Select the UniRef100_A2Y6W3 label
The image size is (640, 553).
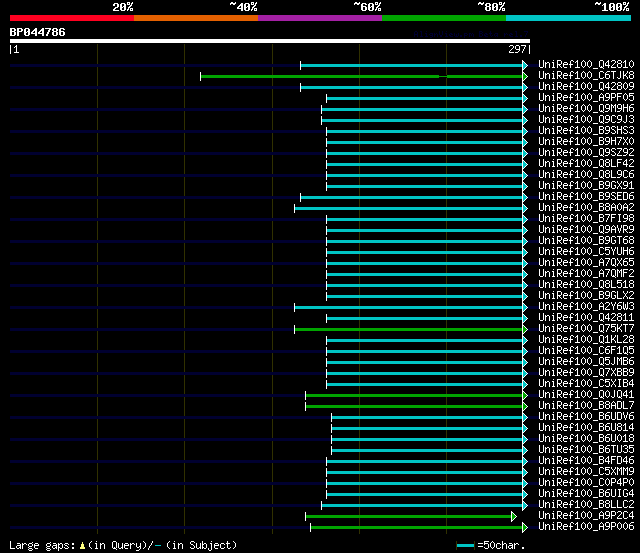[x=586, y=307]
